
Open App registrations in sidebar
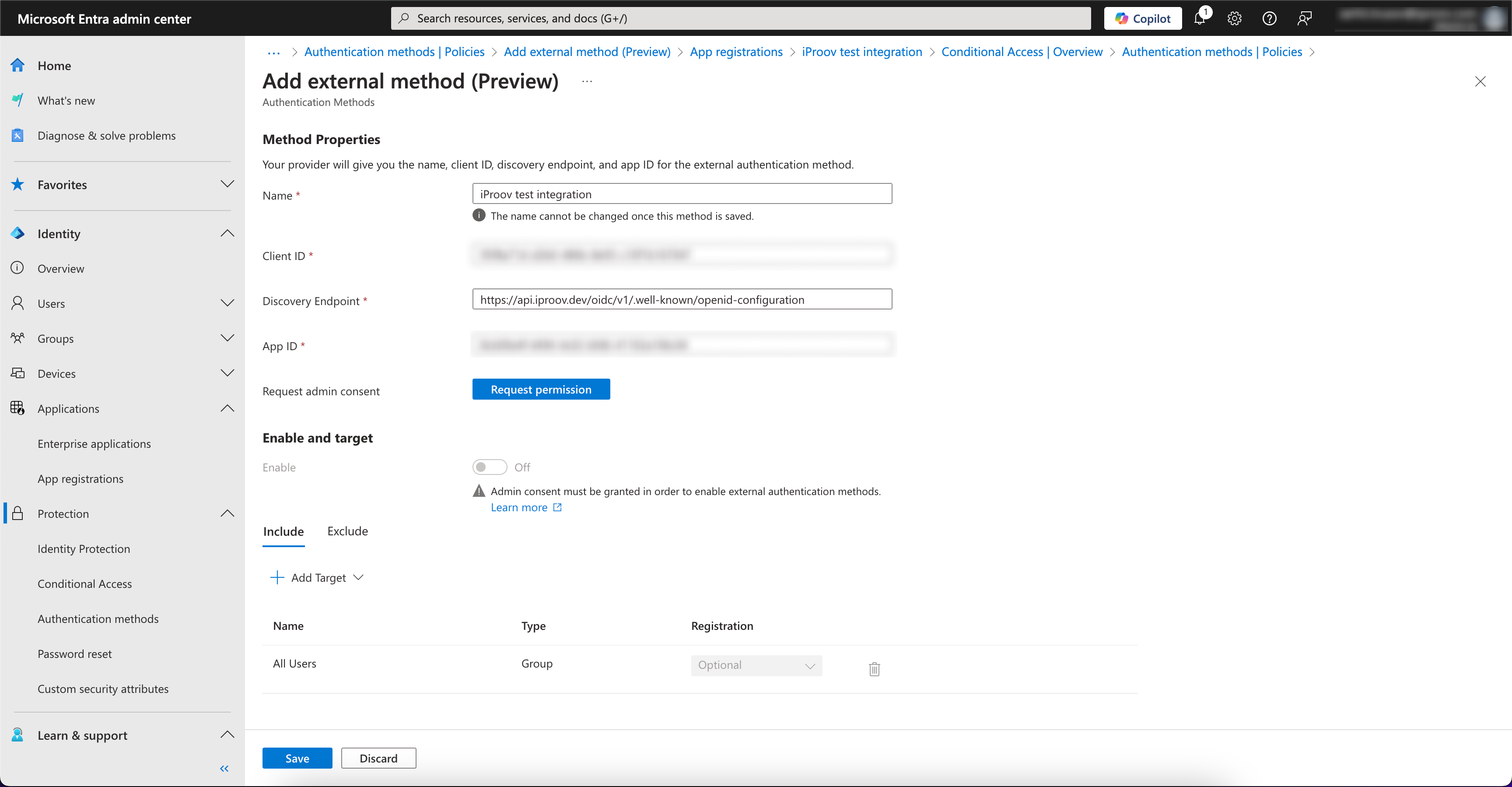tap(80, 479)
